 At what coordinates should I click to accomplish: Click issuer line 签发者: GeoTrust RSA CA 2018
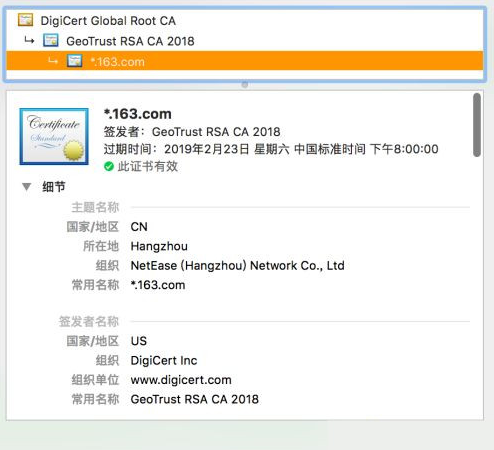[192, 132]
